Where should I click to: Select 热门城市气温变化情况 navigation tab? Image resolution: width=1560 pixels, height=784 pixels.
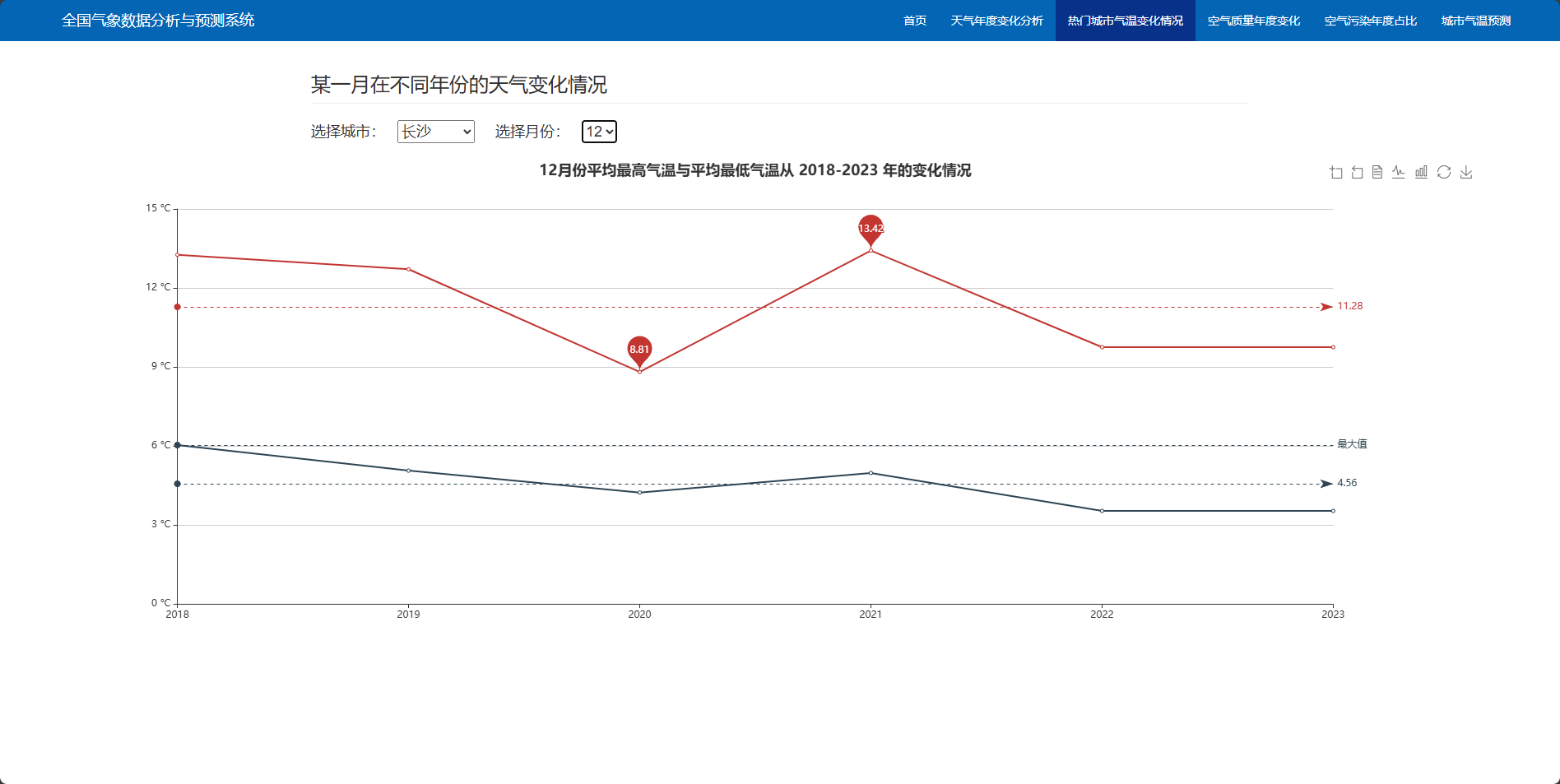pos(1126,21)
